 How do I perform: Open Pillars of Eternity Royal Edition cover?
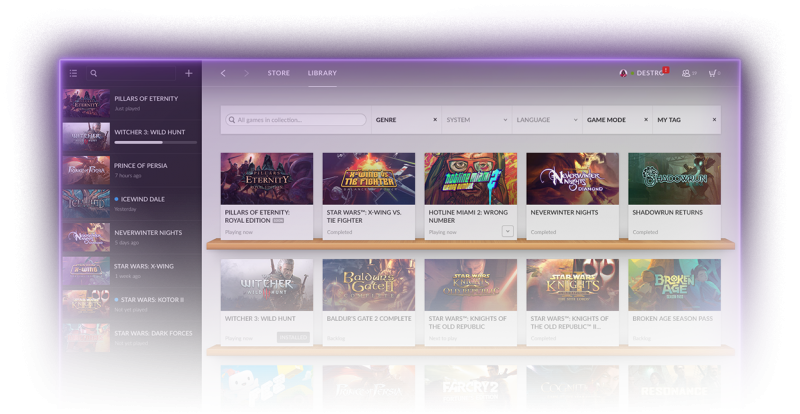point(267,179)
